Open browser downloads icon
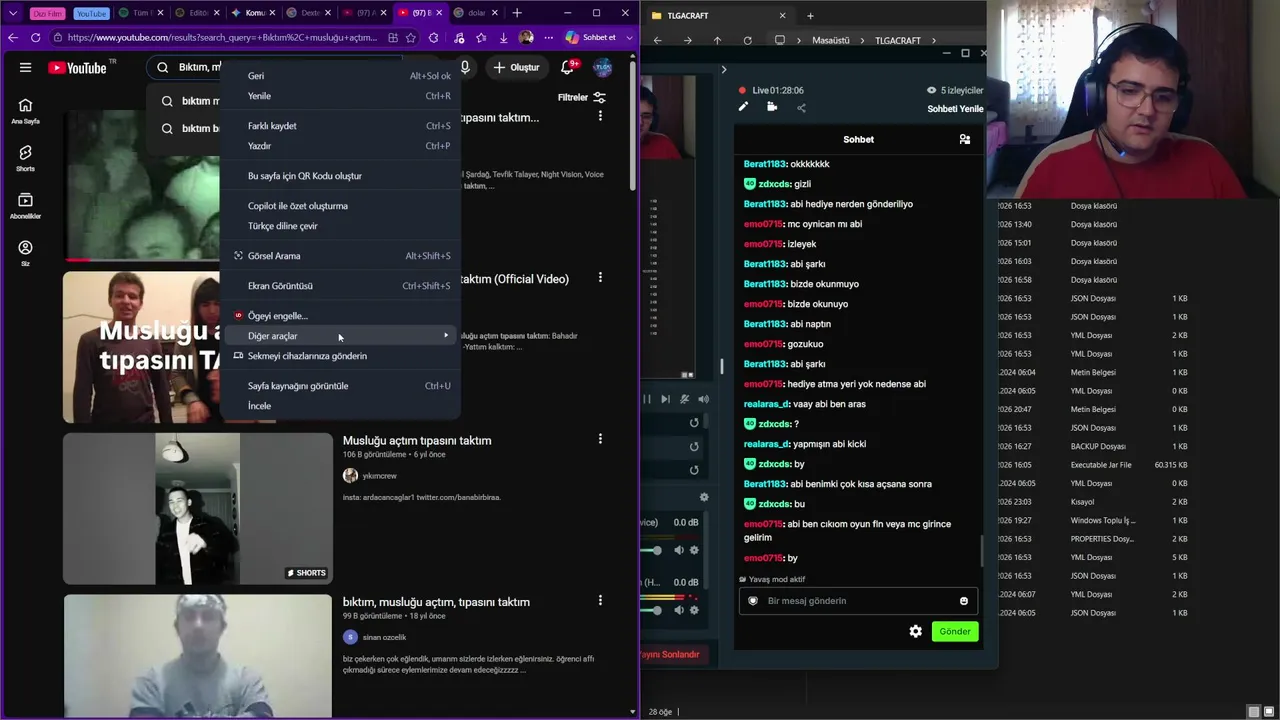Image resolution: width=1280 pixels, height=720 pixels. click(503, 37)
